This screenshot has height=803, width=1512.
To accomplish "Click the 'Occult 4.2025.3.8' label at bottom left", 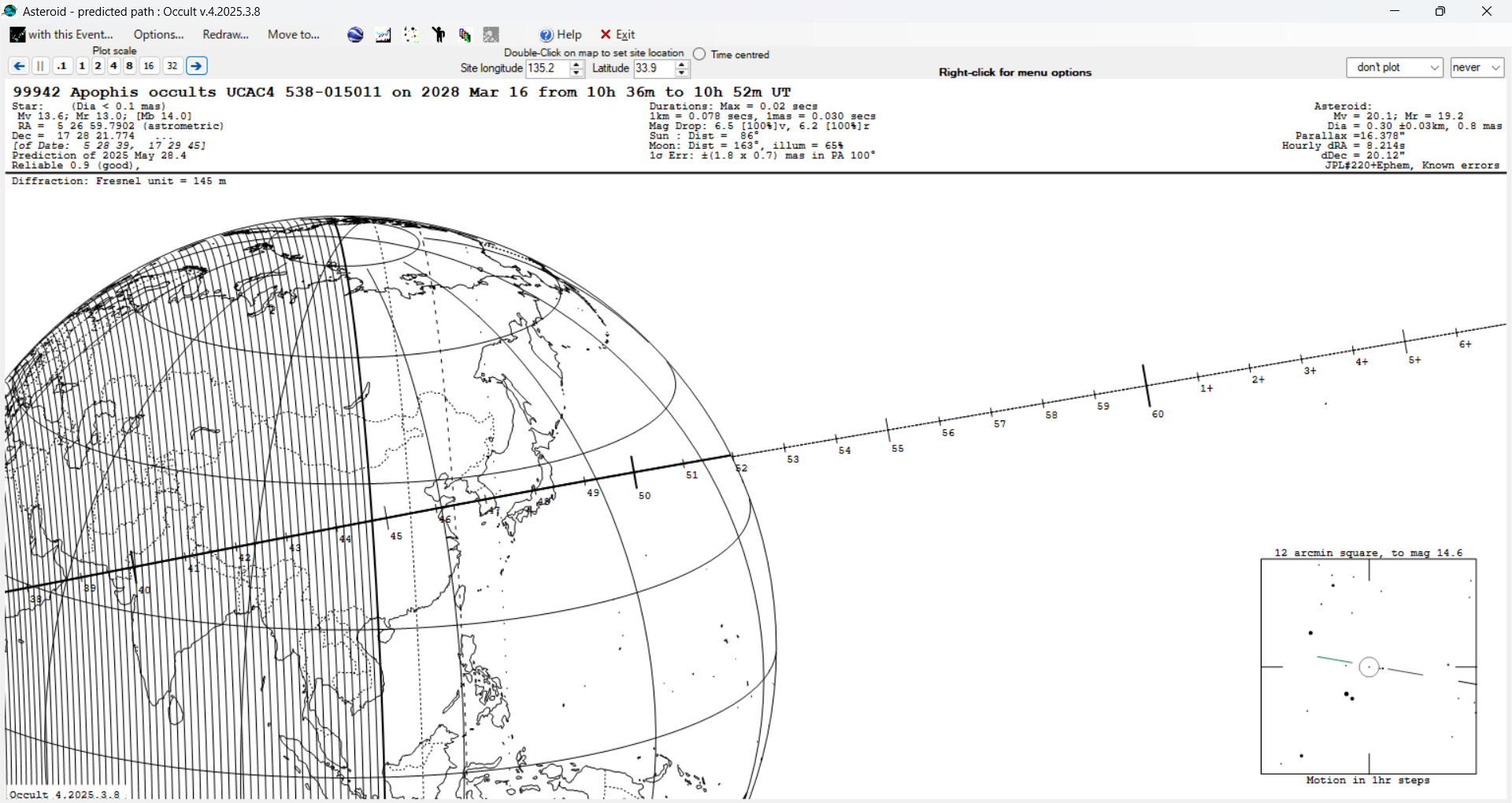I will pyautogui.click(x=65, y=794).
